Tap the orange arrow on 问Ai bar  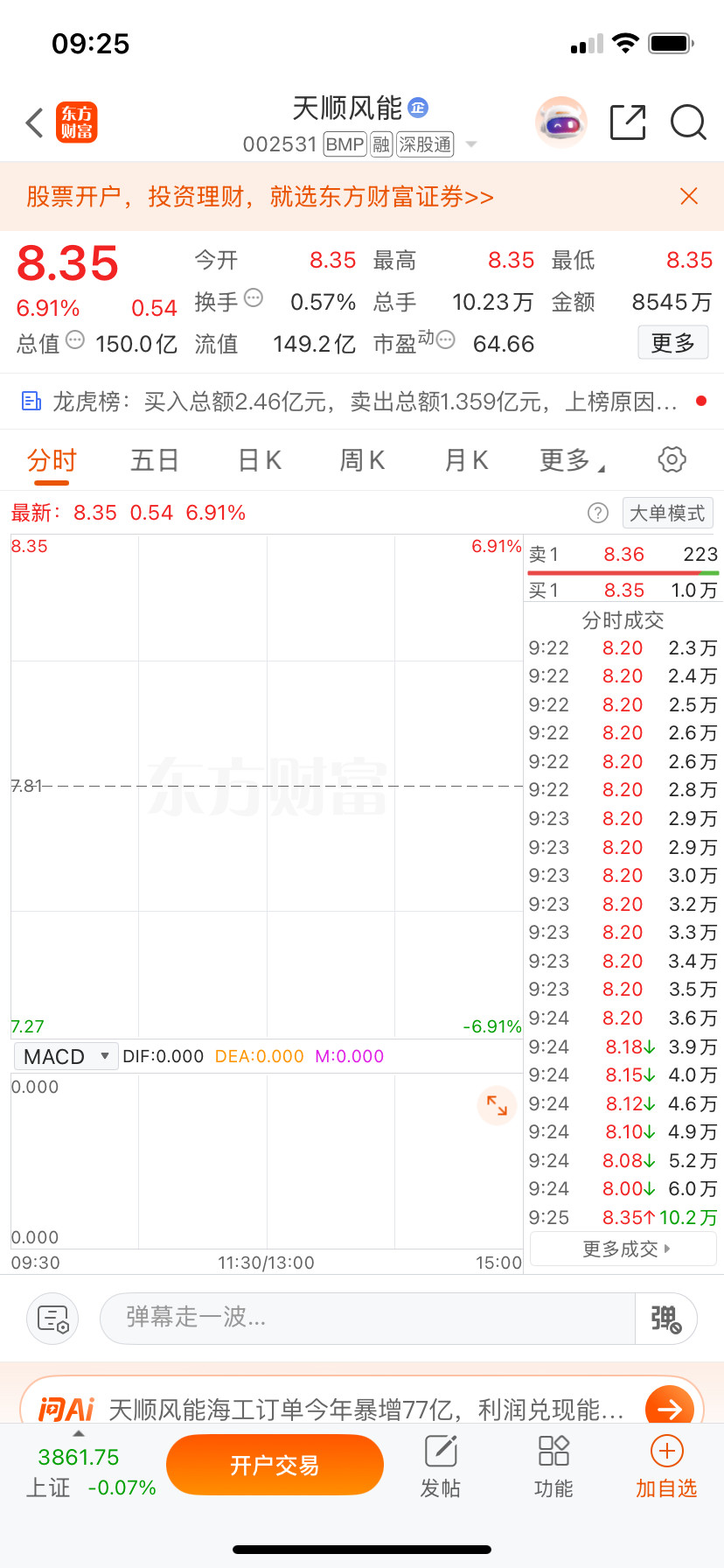coord(670,1408)
